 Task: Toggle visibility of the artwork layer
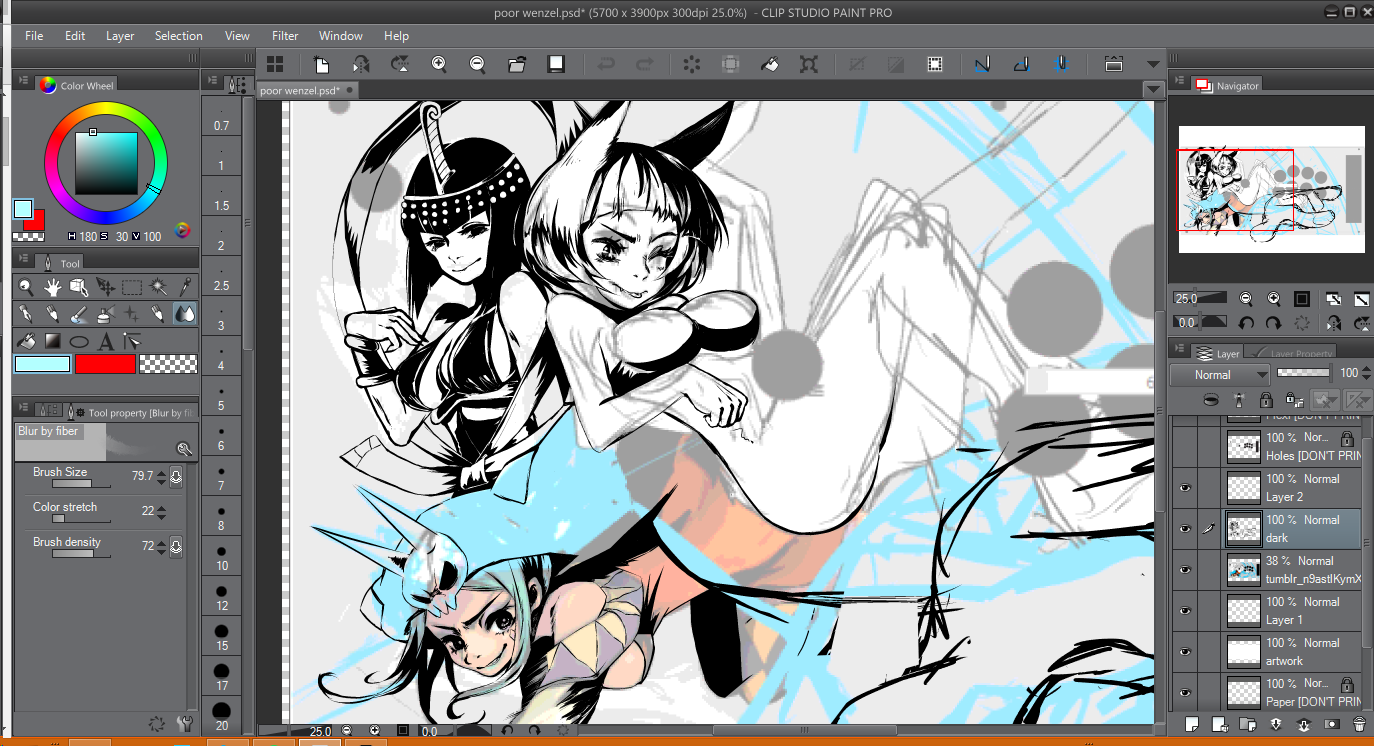(1185, 652)
